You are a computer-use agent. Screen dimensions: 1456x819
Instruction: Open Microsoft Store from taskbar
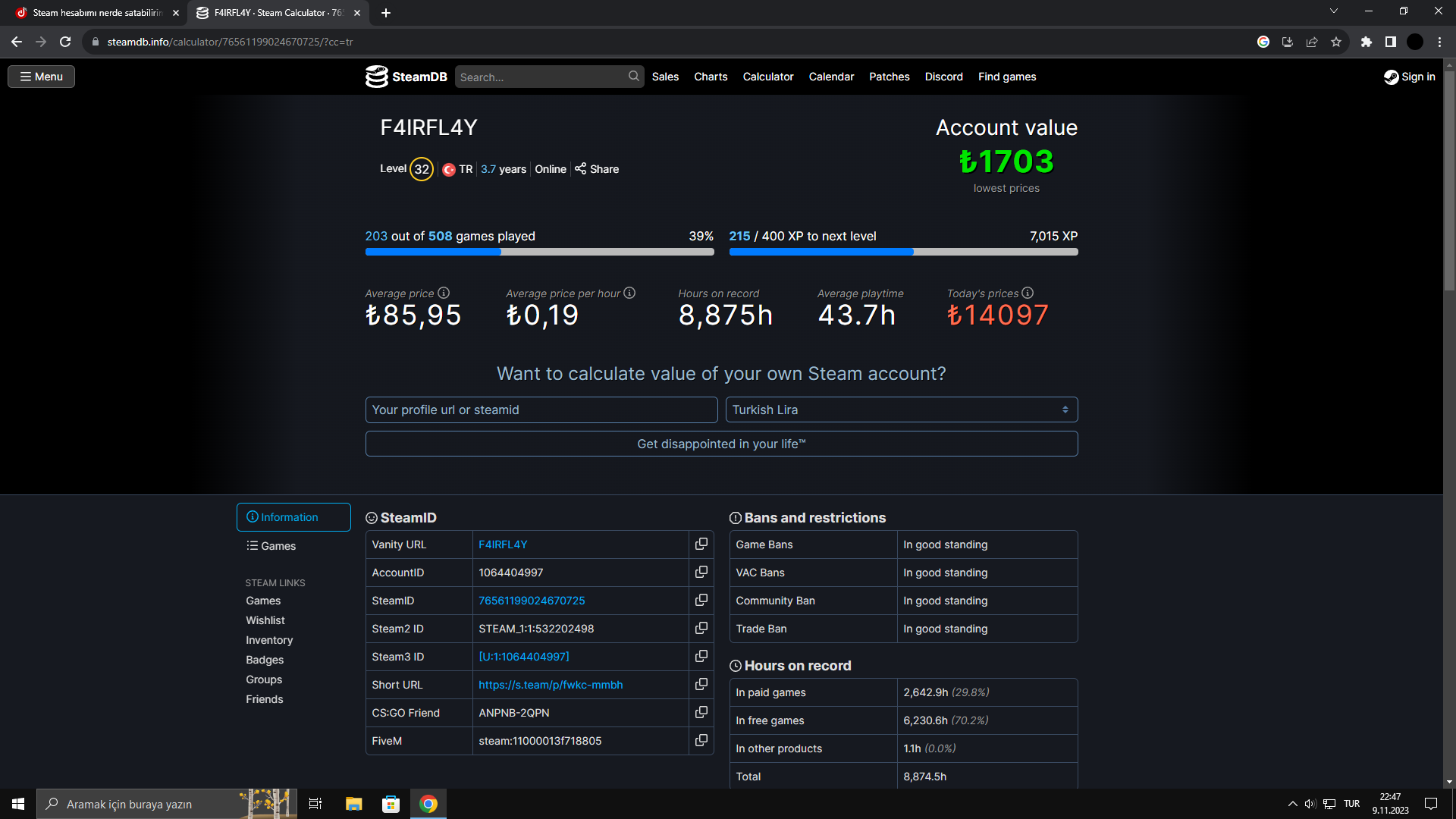[x=391, y=804]
